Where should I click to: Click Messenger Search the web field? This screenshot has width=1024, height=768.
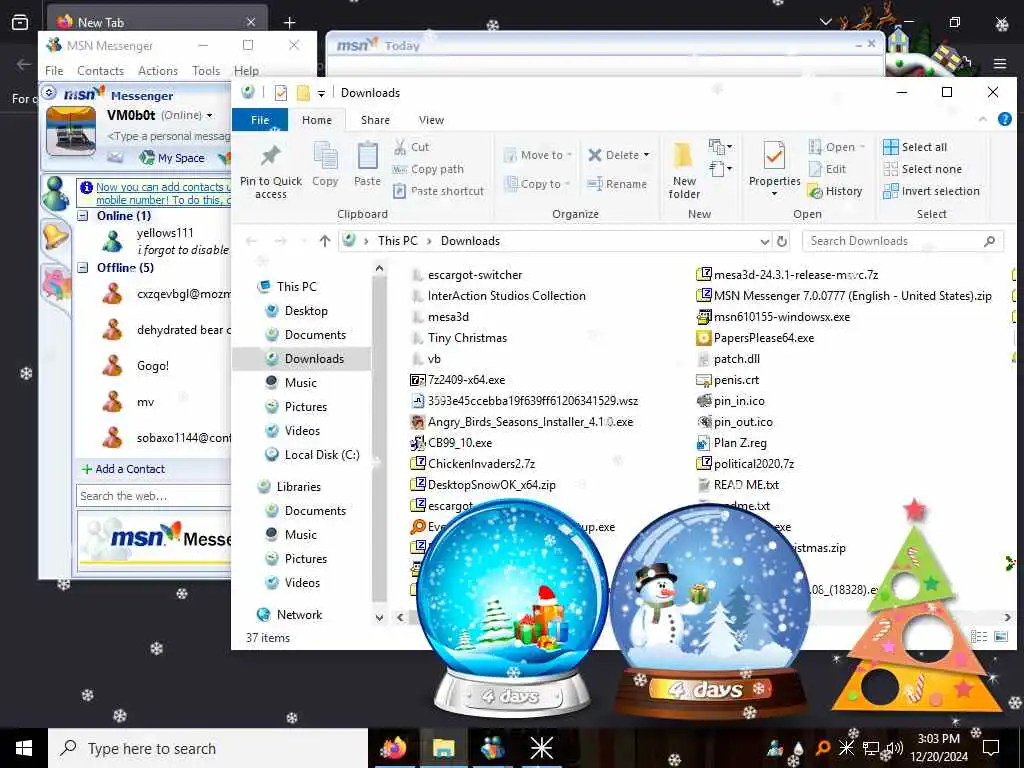click(153, 496)
